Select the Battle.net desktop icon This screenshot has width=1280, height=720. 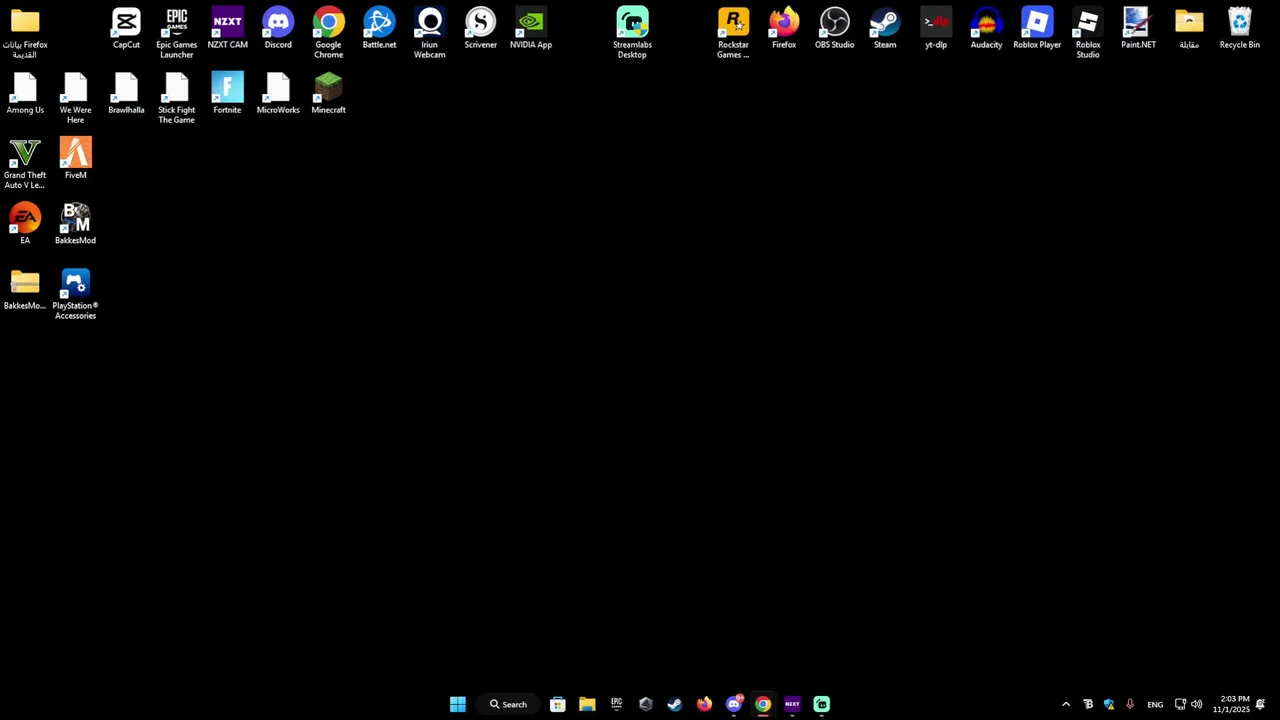379,28
